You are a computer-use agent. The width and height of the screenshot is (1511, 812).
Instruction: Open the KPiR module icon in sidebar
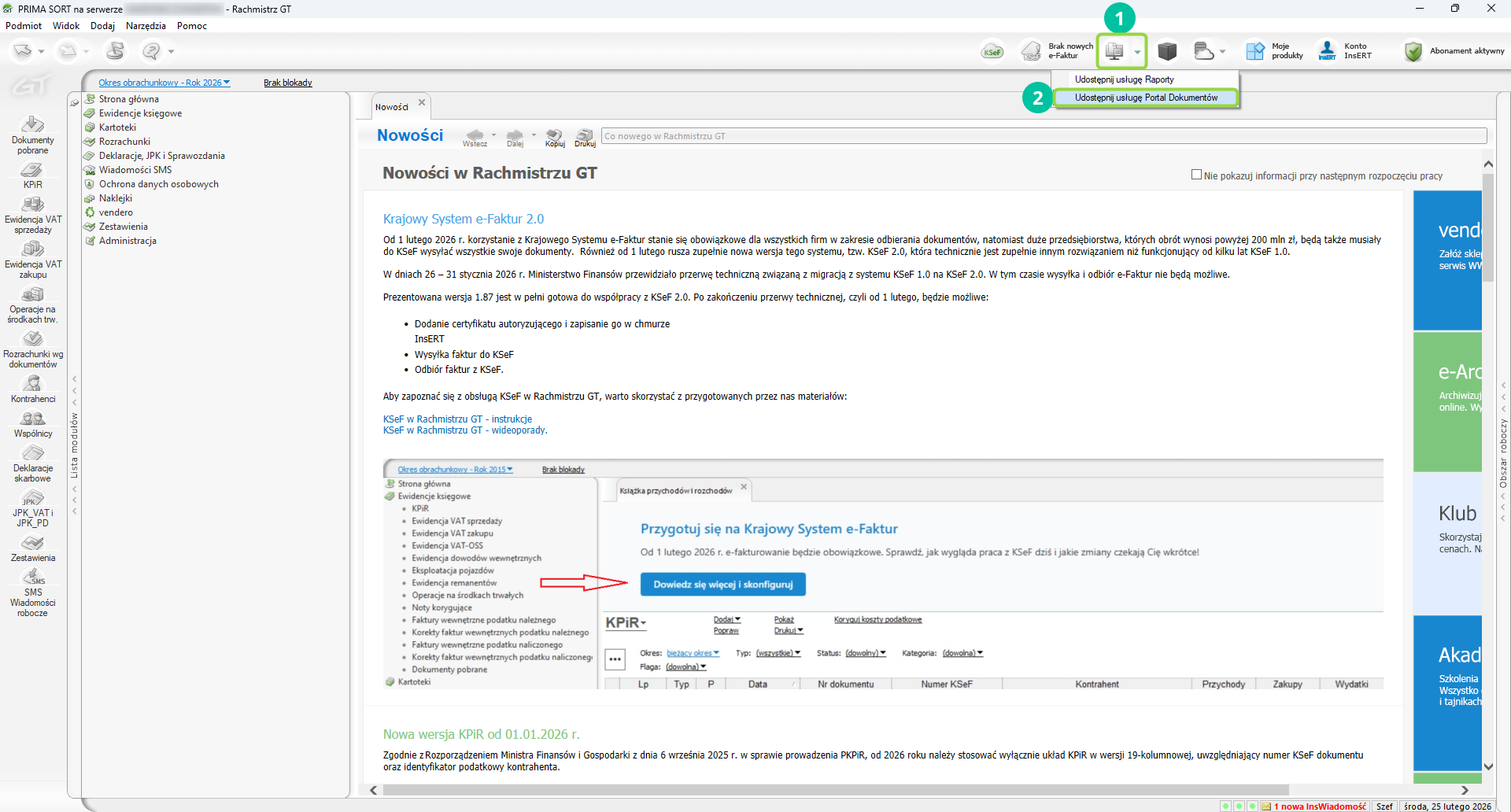(32, 175)
